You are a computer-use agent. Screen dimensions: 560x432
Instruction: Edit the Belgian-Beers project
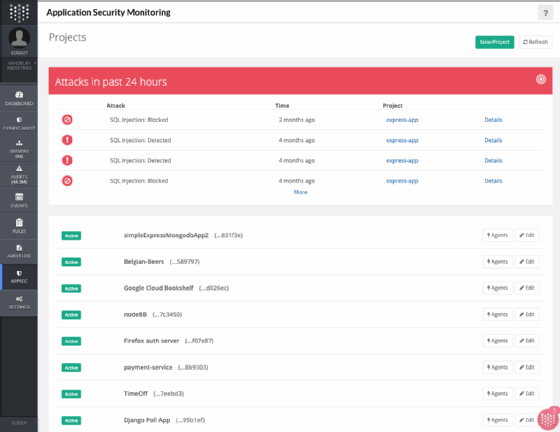click(527, 262)
